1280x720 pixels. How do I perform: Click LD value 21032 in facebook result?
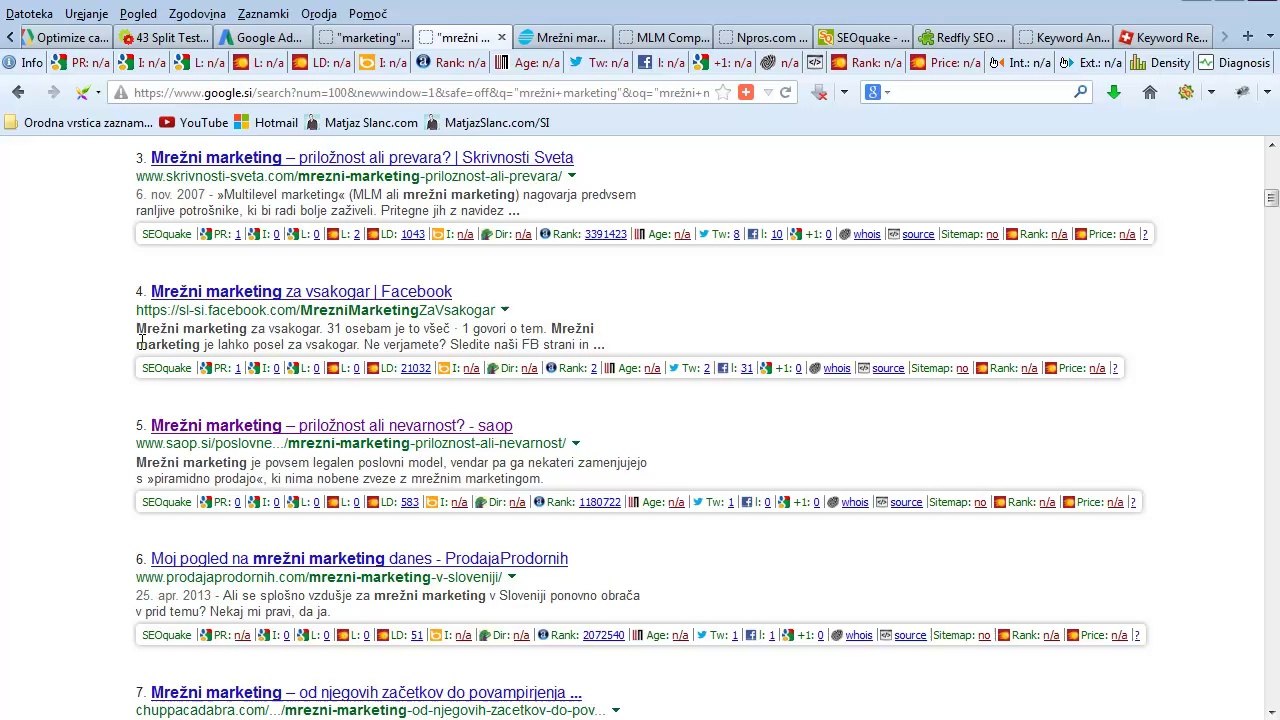(416, 368)
